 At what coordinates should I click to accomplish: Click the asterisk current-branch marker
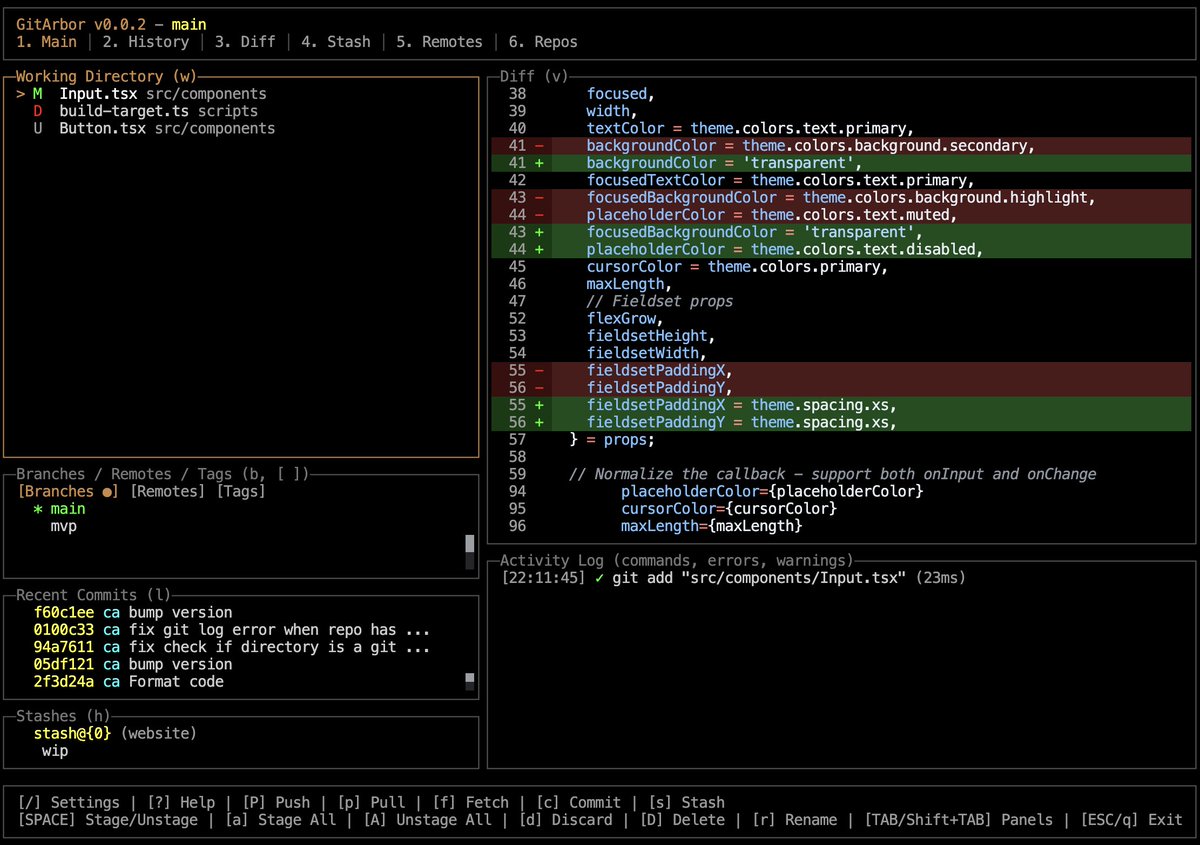click(x=38, y=509)
